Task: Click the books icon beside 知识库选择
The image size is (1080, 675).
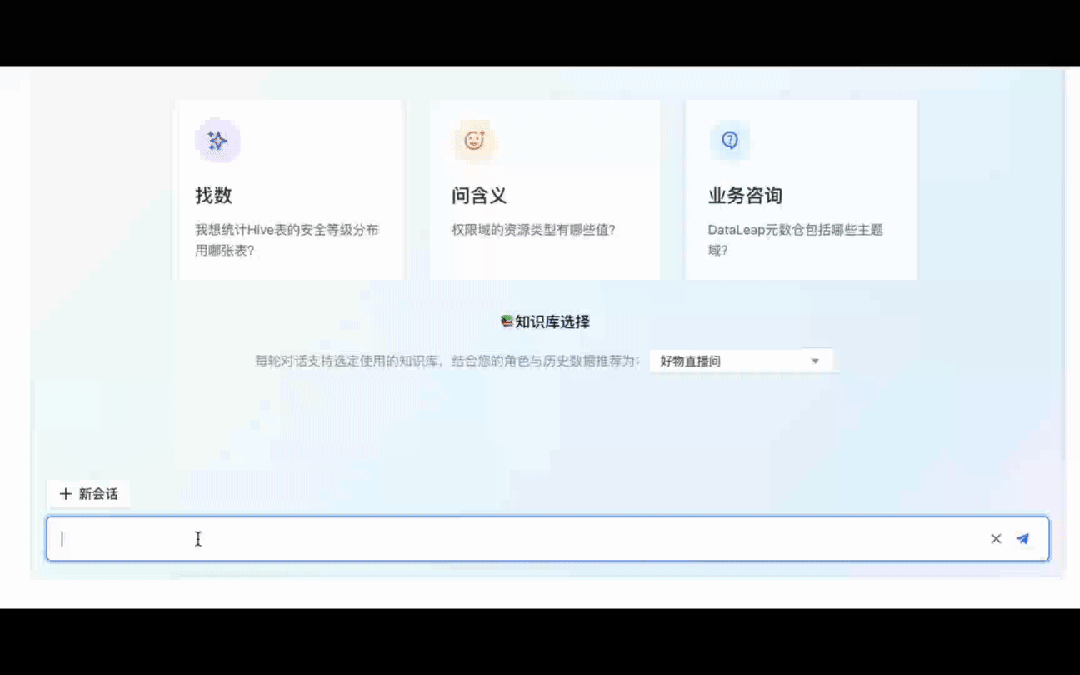Action: [x=507, y=321]
